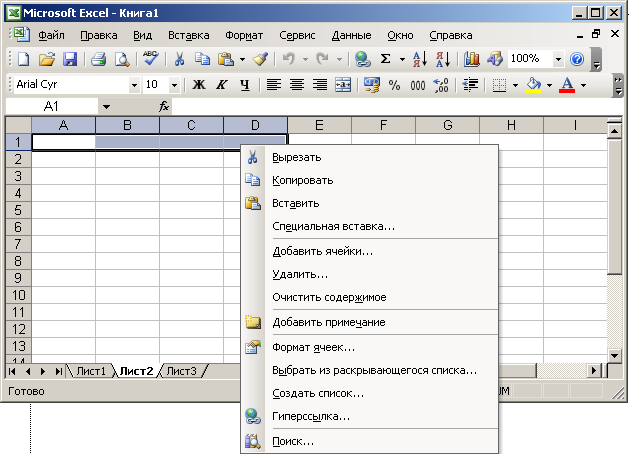Image resolution: width=629 pixels, height=454 pixels.
Task: Select row 5 header
Action: (x=18, y=210)
